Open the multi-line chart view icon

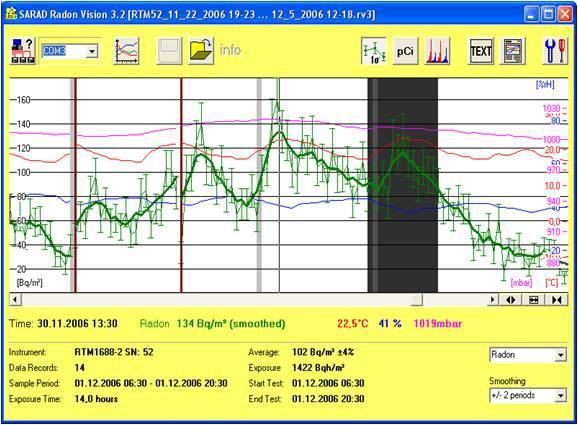coord(126,51)
